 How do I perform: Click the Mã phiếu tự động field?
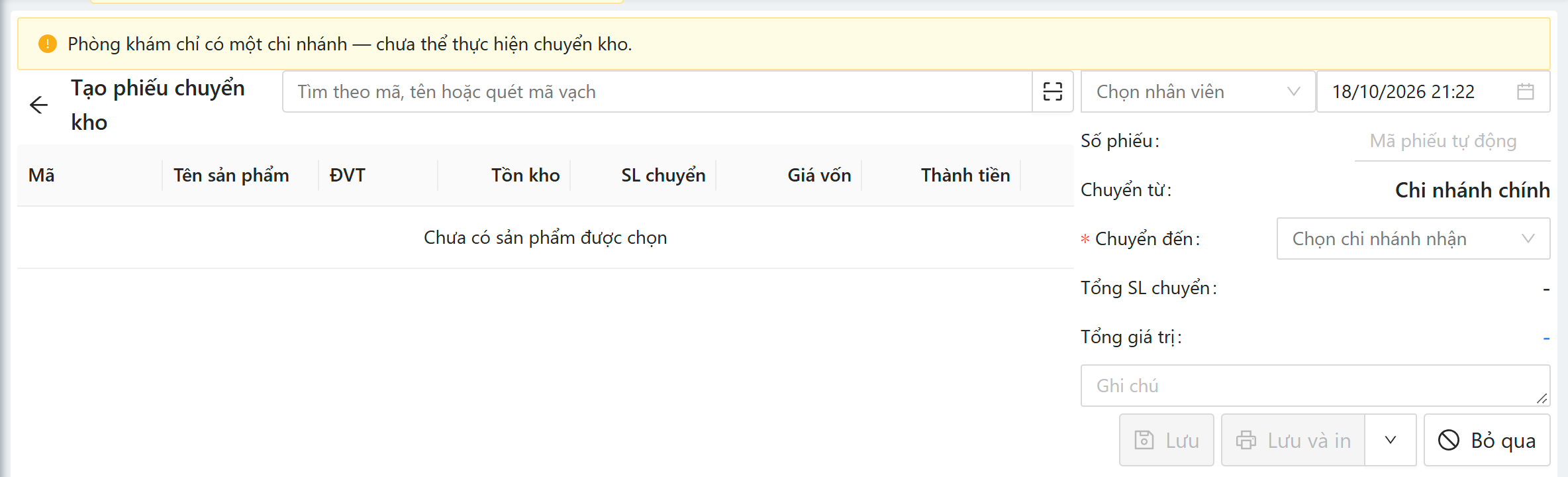coord(1453,141)
